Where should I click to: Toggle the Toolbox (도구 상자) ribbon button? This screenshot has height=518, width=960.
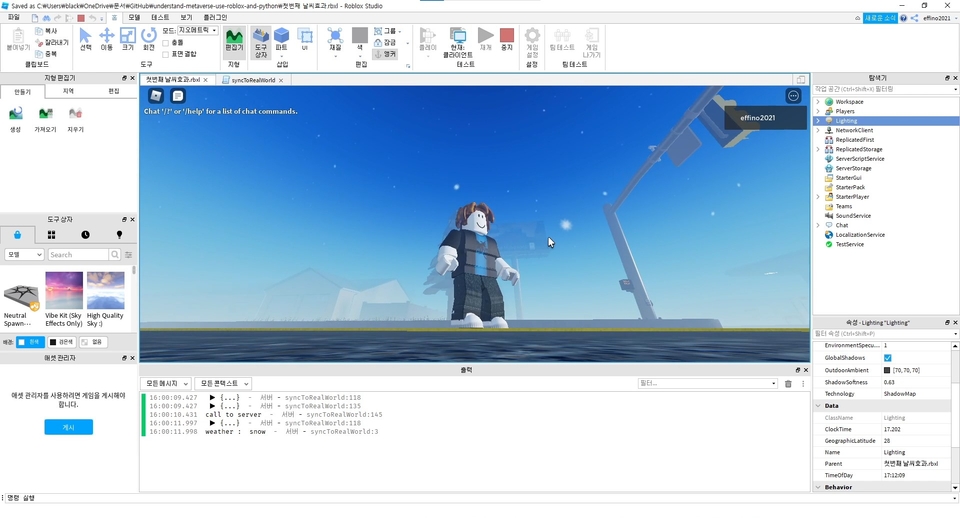(x=261, y=42)
